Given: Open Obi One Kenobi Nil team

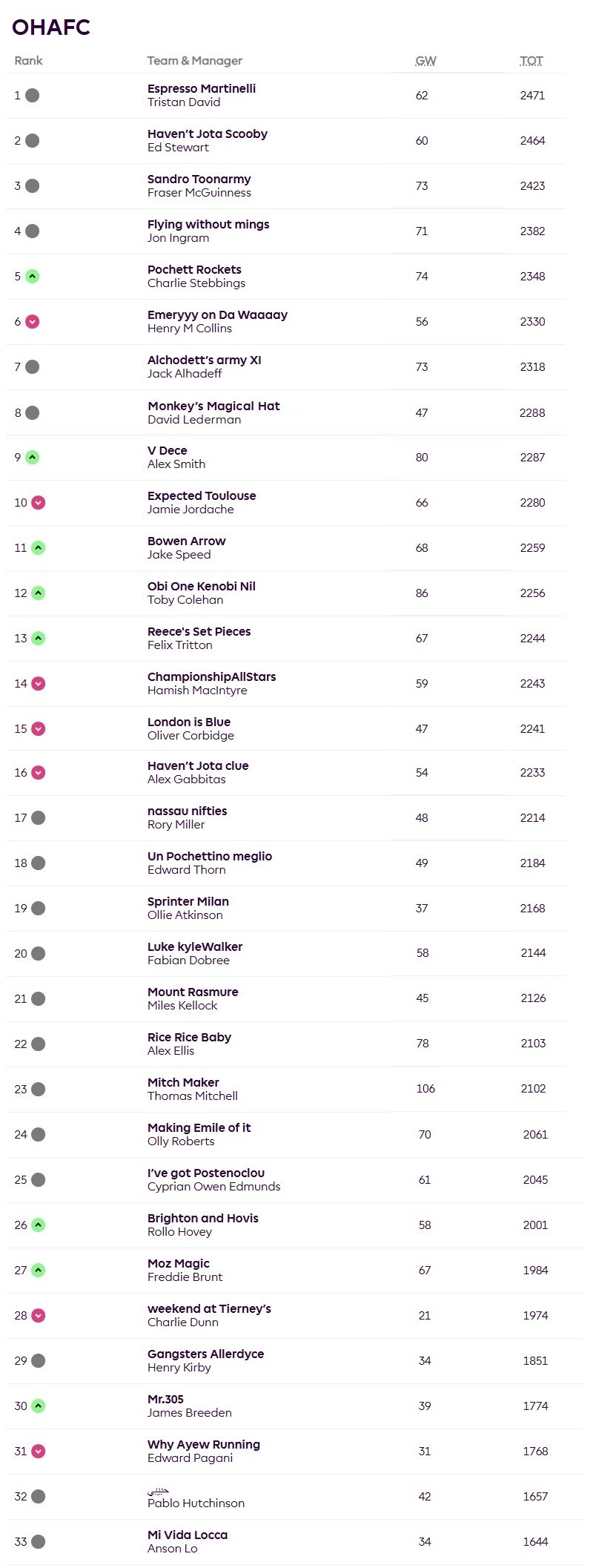Looking at the screenshot, I should tap(202, 586).
